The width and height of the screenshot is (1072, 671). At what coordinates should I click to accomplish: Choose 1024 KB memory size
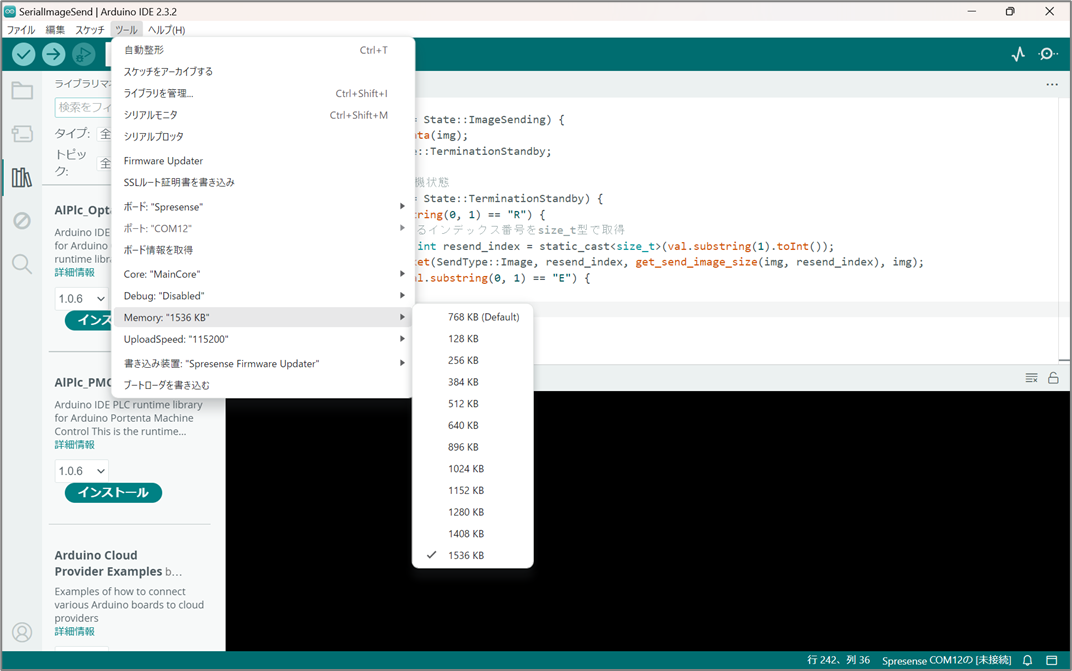coord(466,469)
